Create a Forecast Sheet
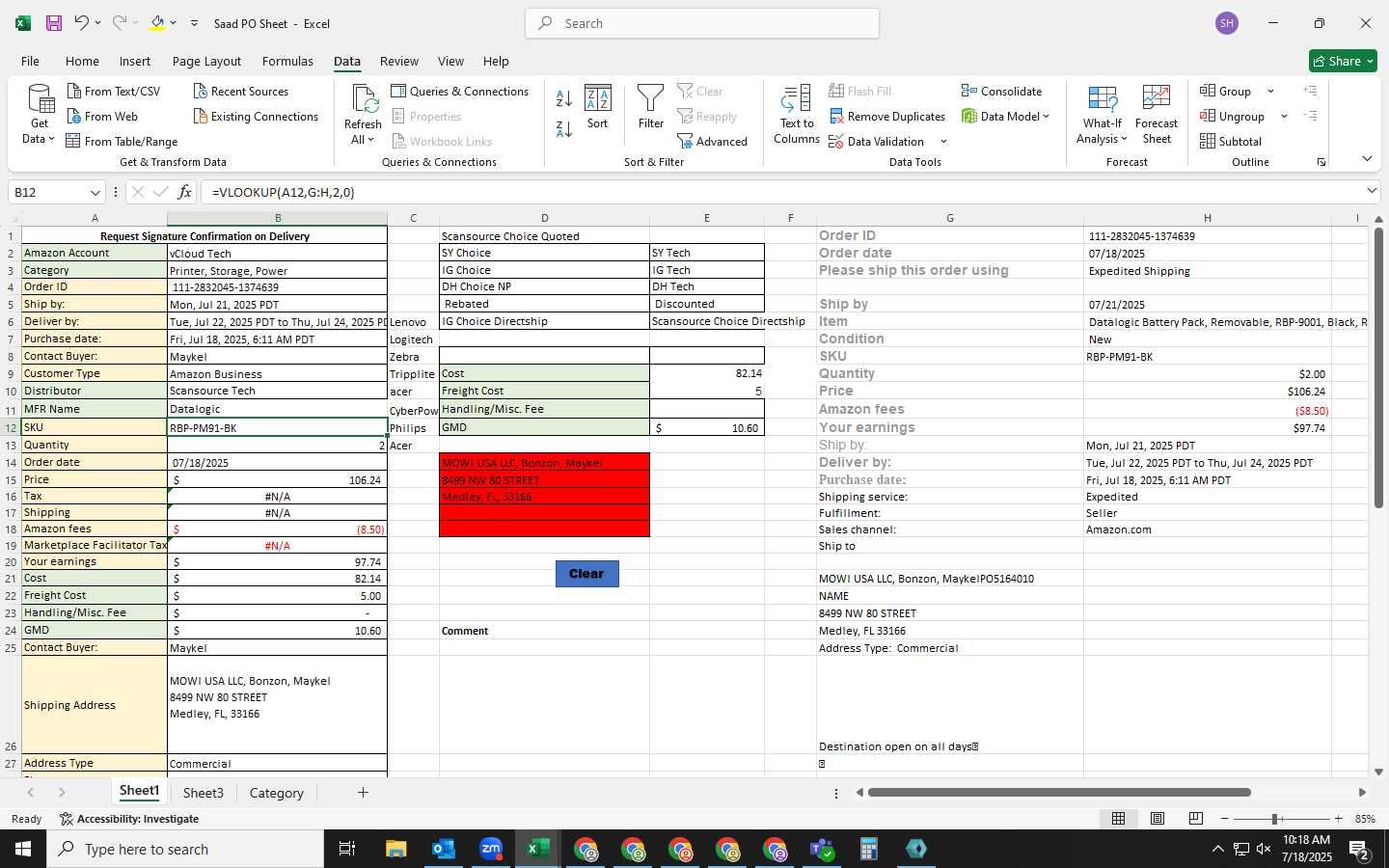Viewport: 1389px width, 868px height. pos(1157,114)
